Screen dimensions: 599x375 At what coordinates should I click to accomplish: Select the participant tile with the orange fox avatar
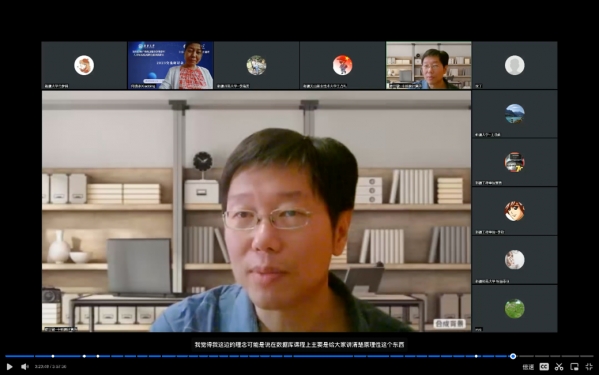tap(84, 65)
